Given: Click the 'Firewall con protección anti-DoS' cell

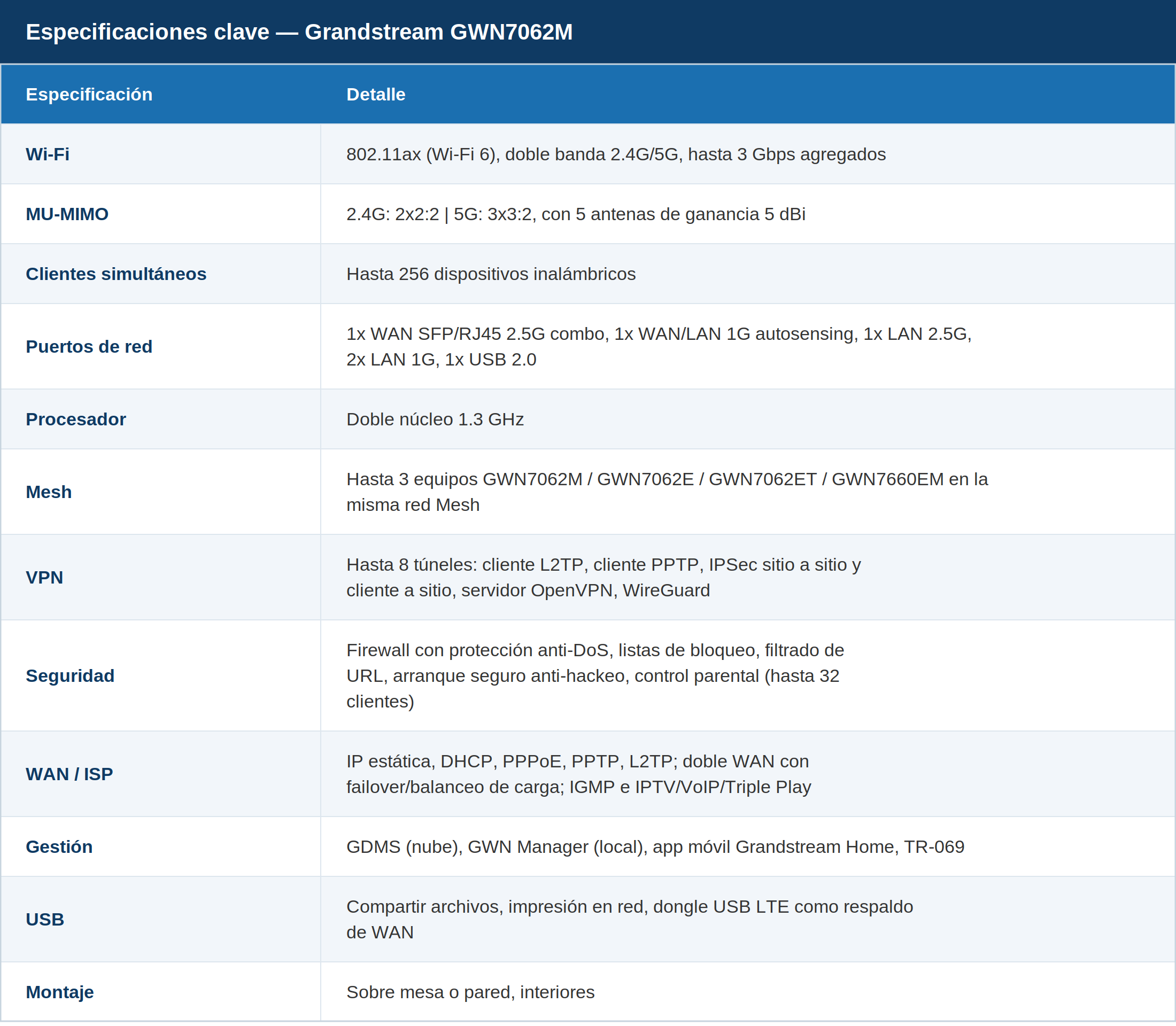Looking at the screenshot, I should (x=747, y=675).
